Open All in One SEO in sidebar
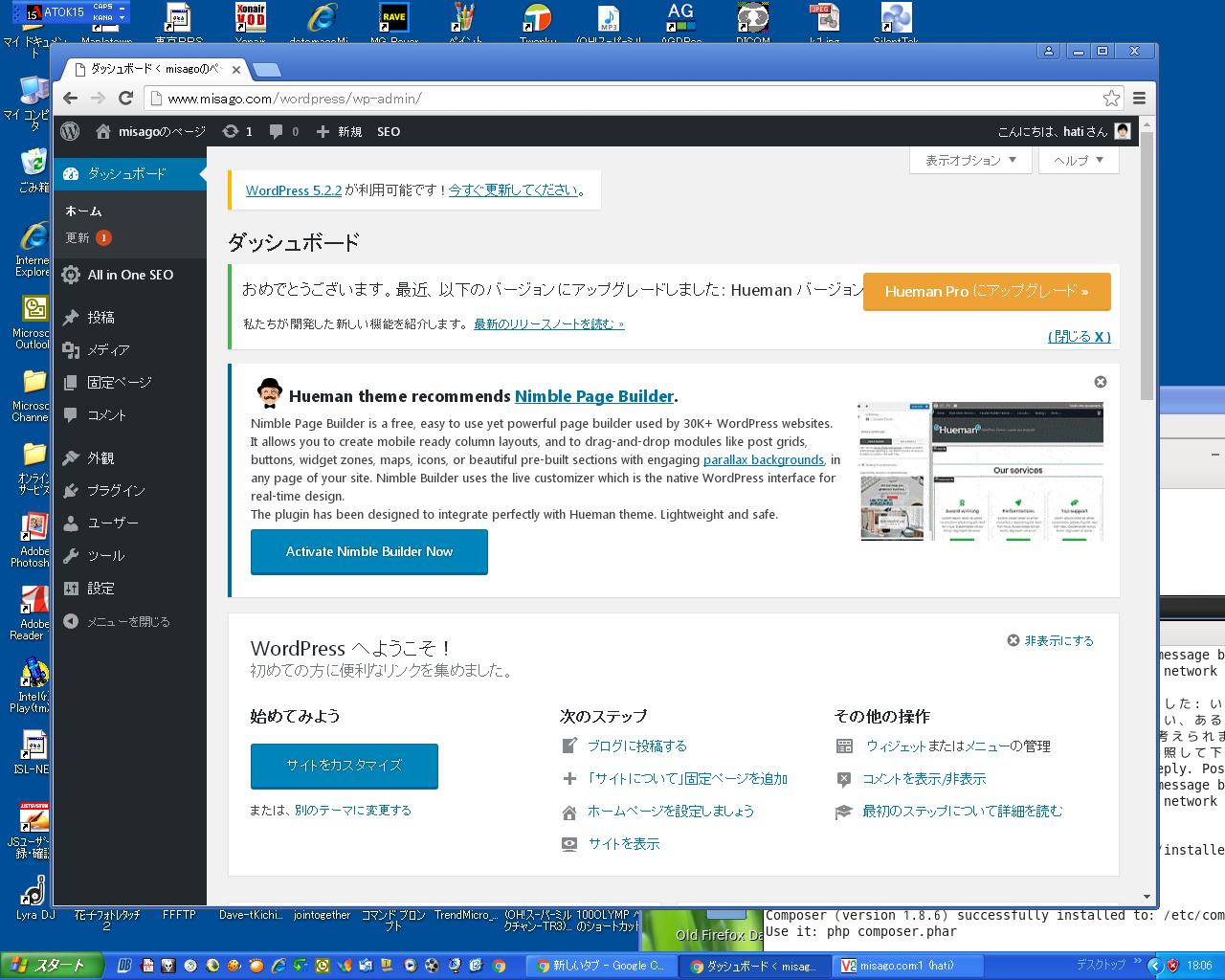This screenshot has width=1225, height=980. coord(130,275)
